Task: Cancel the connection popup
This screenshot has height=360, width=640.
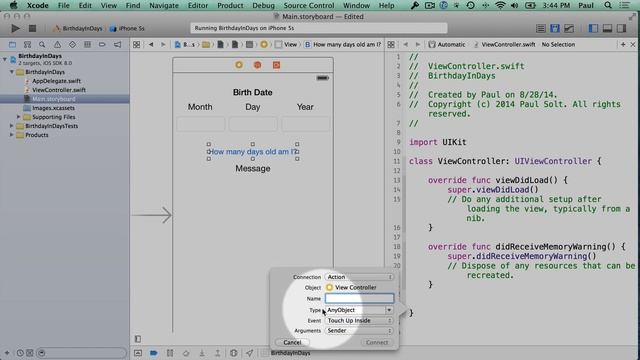Action: click(x=292, y=342)
